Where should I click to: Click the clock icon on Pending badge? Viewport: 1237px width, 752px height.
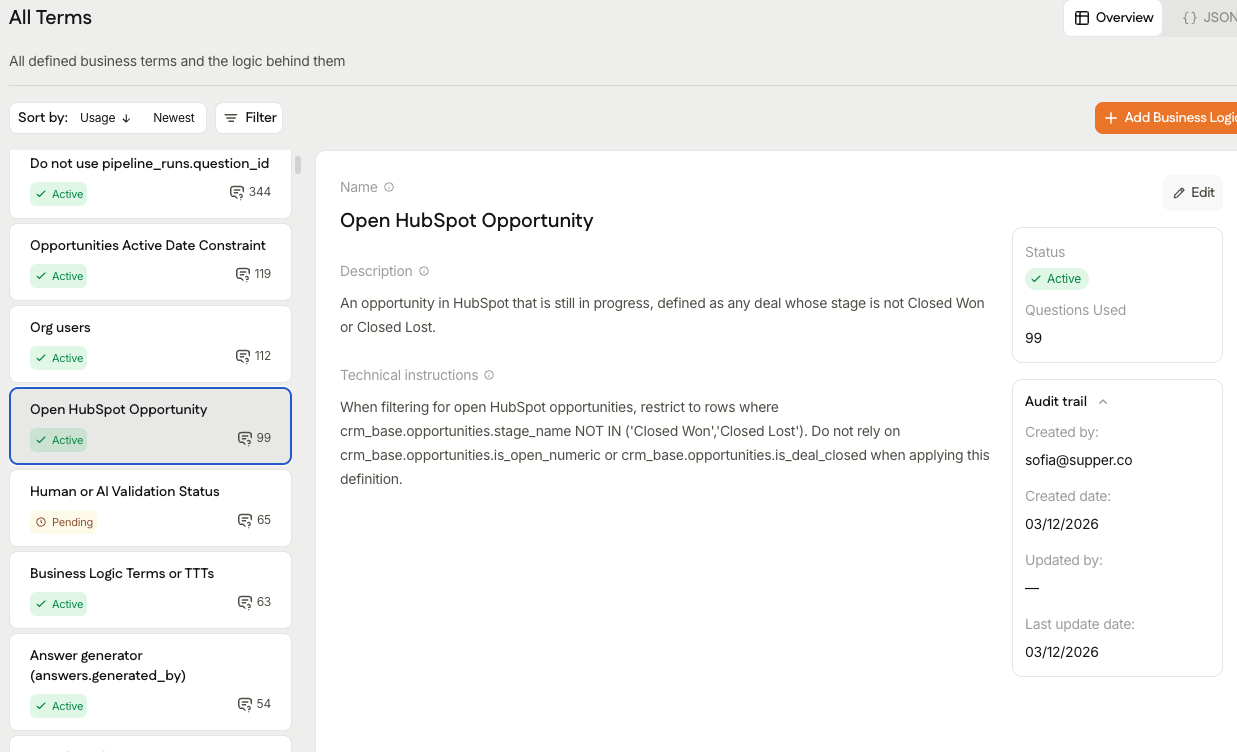click(41, 522)
